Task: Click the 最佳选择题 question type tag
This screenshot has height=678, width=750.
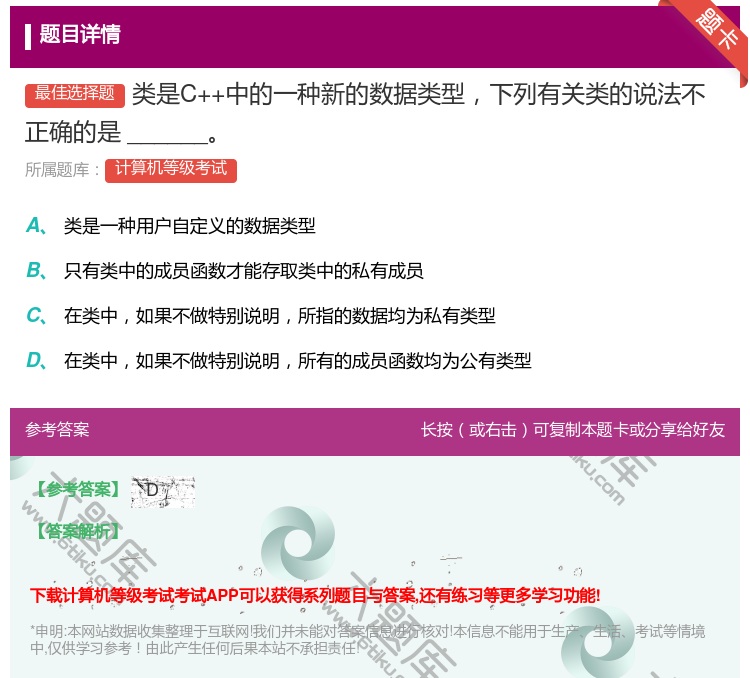Action: point(75,95)
